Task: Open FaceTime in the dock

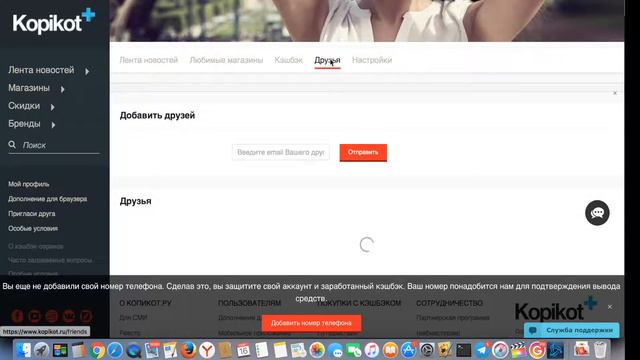Action: [353, 350]
